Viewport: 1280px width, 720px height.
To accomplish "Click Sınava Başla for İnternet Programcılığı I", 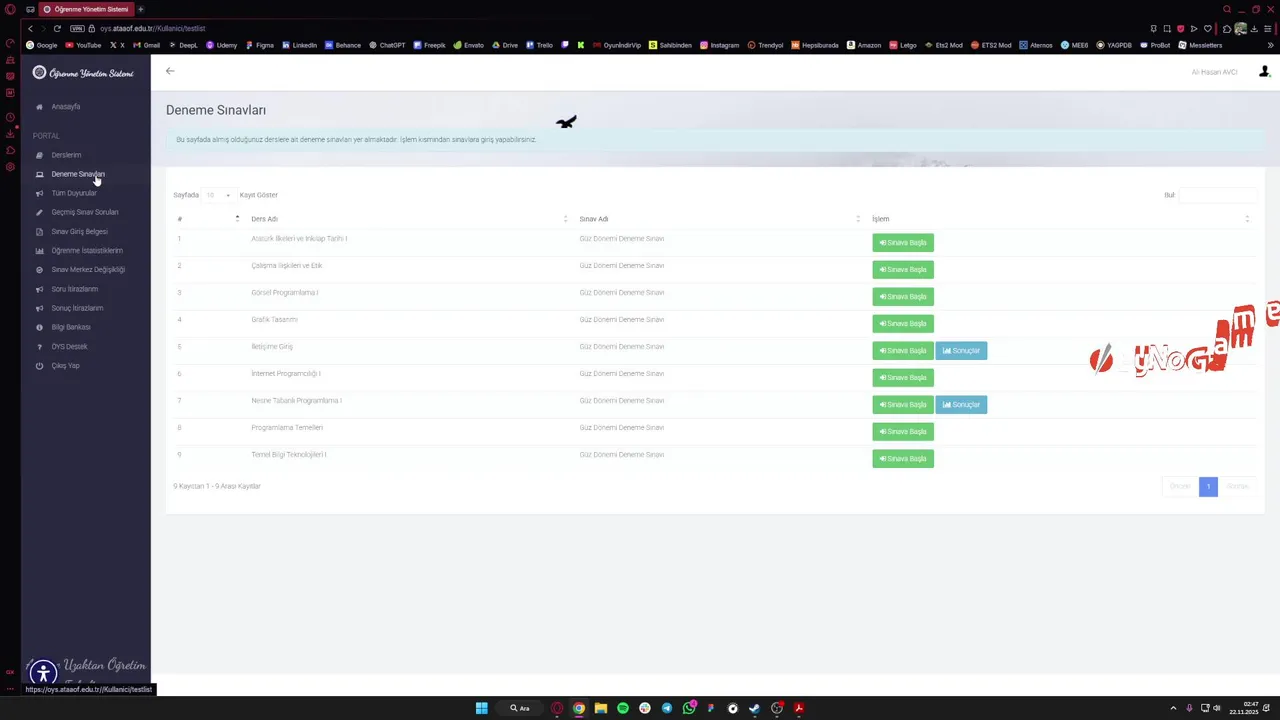I will (903, 378).
